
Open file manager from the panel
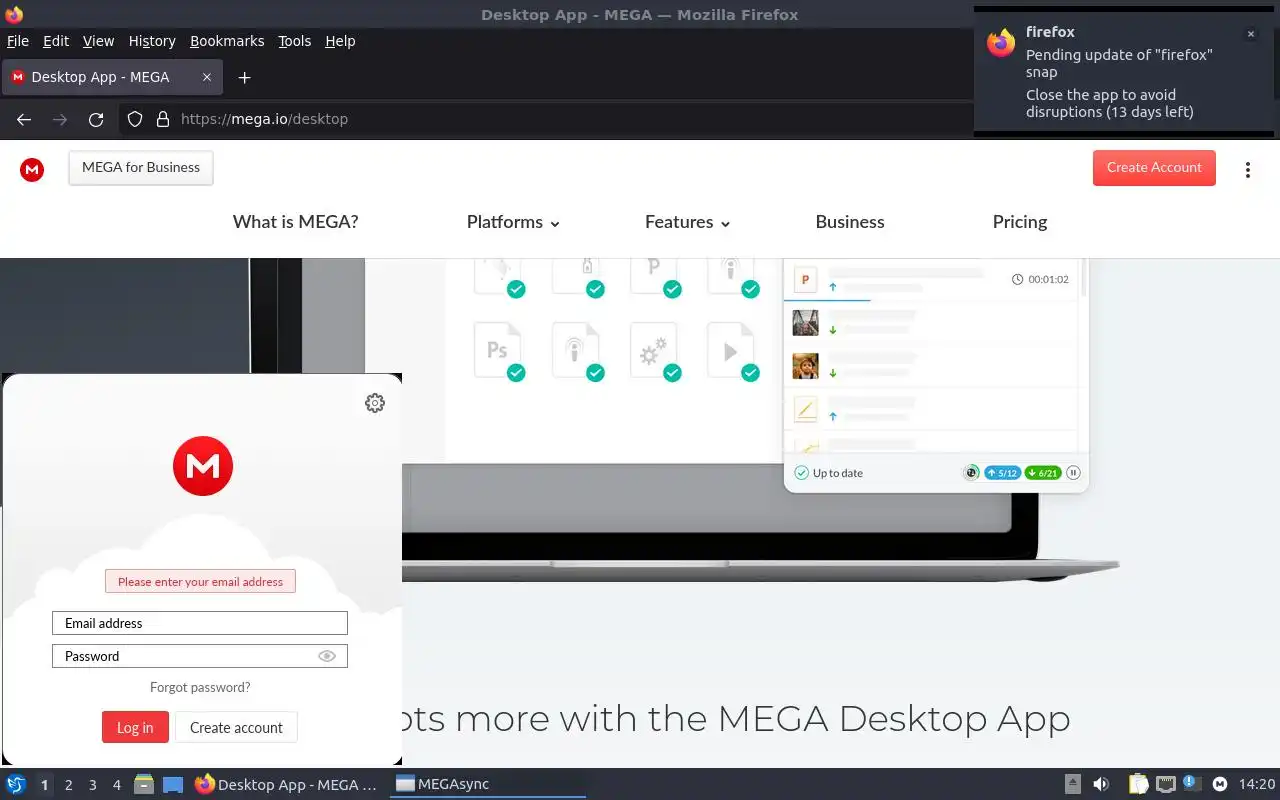click(143, 784)
